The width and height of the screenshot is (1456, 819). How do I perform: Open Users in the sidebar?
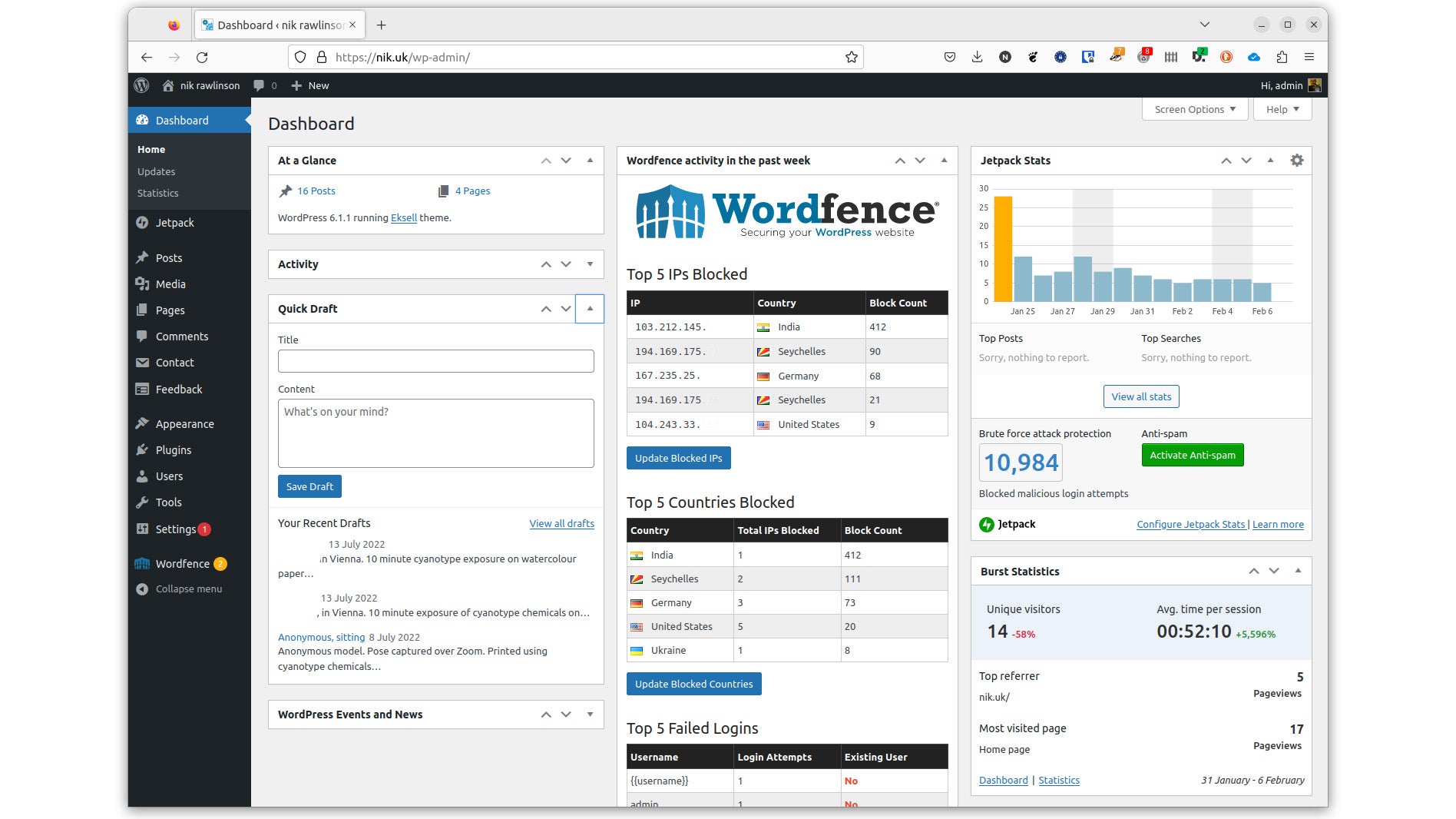(x=189, y=476)
